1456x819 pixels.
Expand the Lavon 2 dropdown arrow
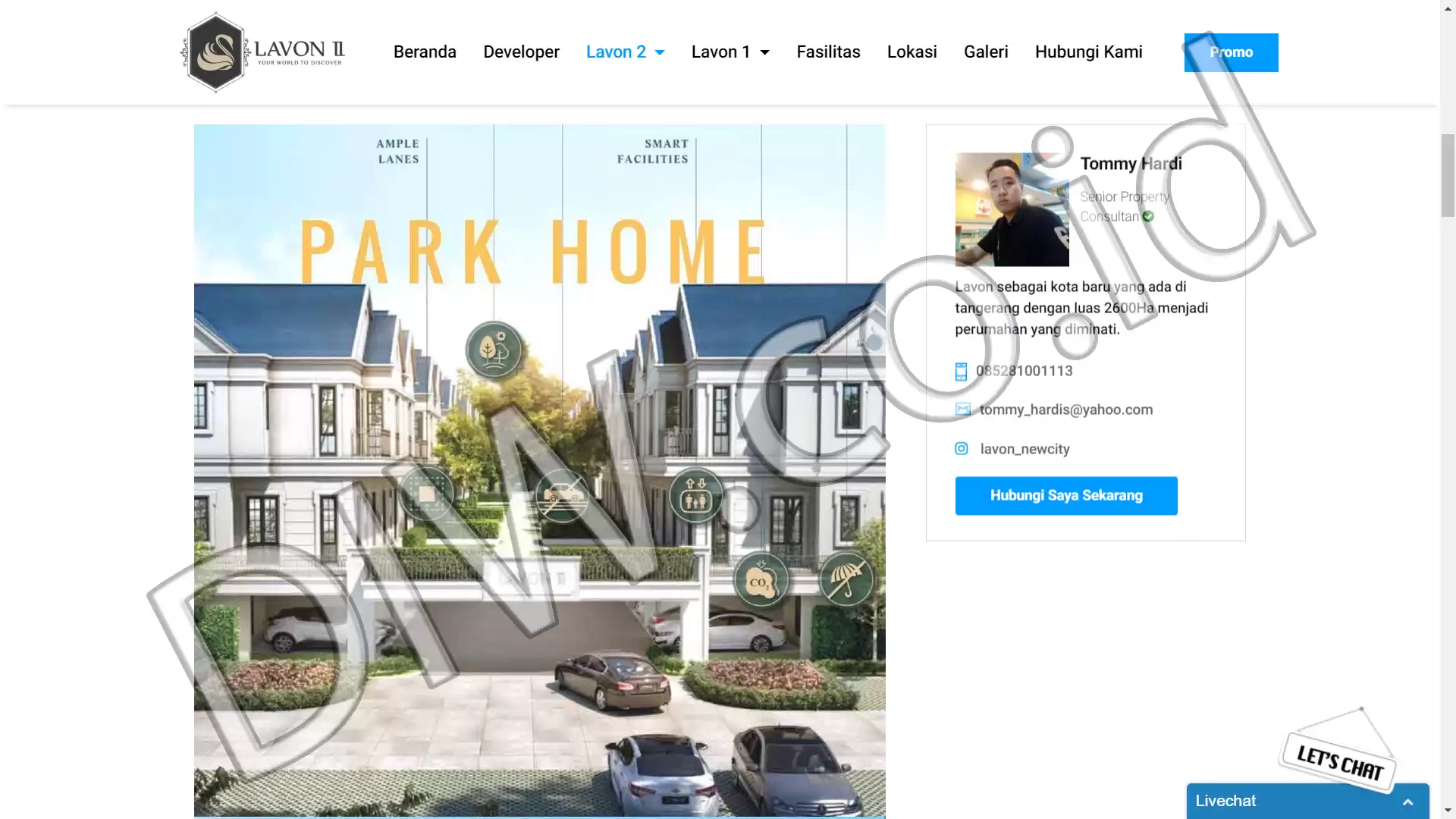click(660, 52)
